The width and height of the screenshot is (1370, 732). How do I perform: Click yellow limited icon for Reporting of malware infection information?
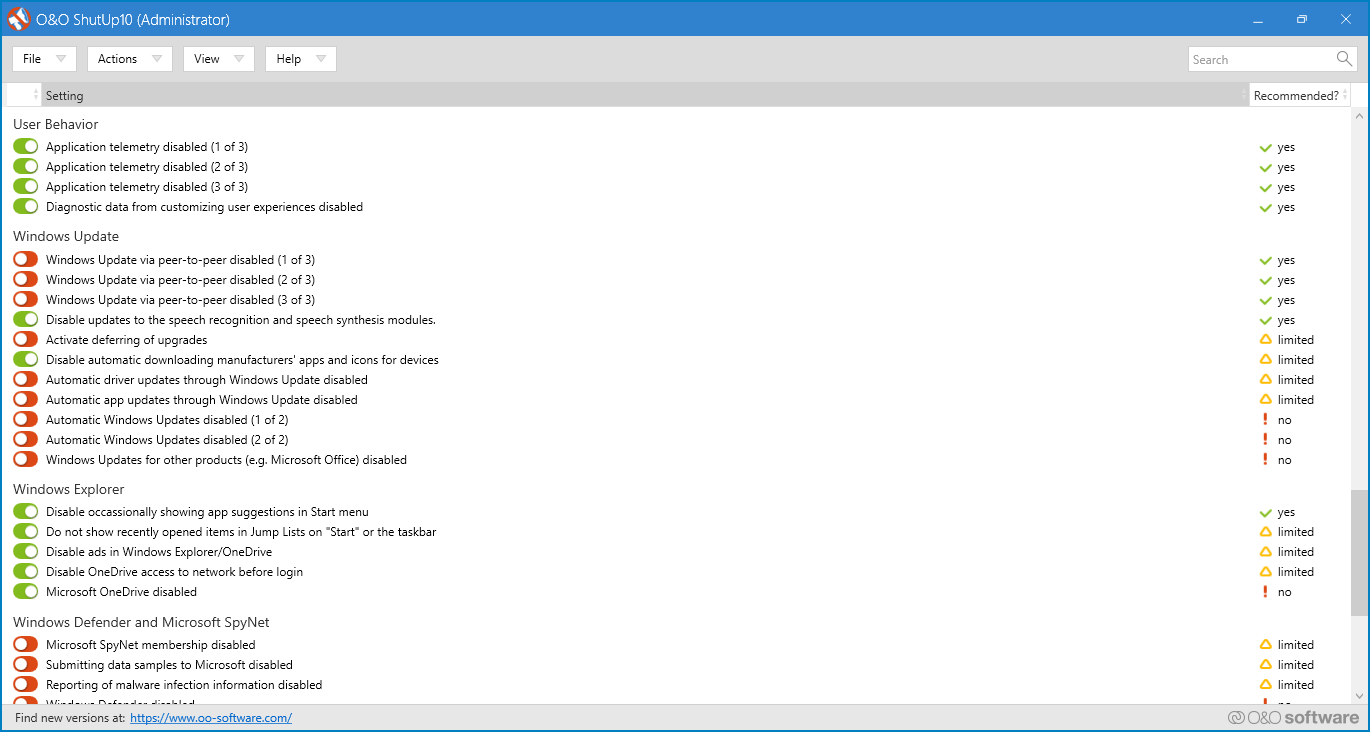1266,685
